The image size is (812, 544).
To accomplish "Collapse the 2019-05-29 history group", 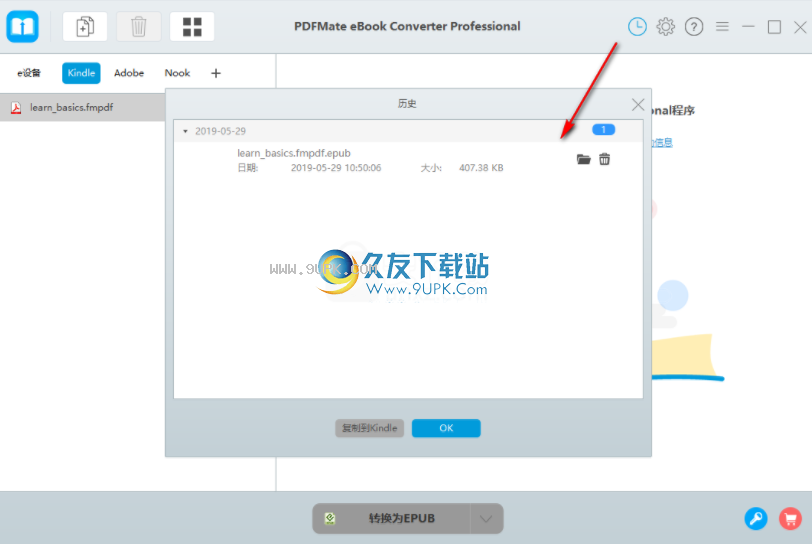I will coord(185,132).
